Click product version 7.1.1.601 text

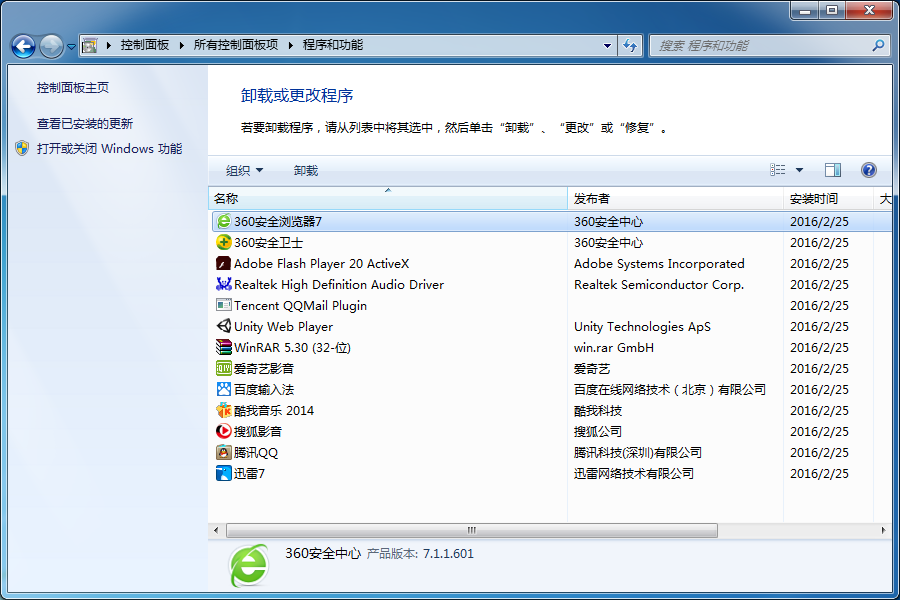448,553
